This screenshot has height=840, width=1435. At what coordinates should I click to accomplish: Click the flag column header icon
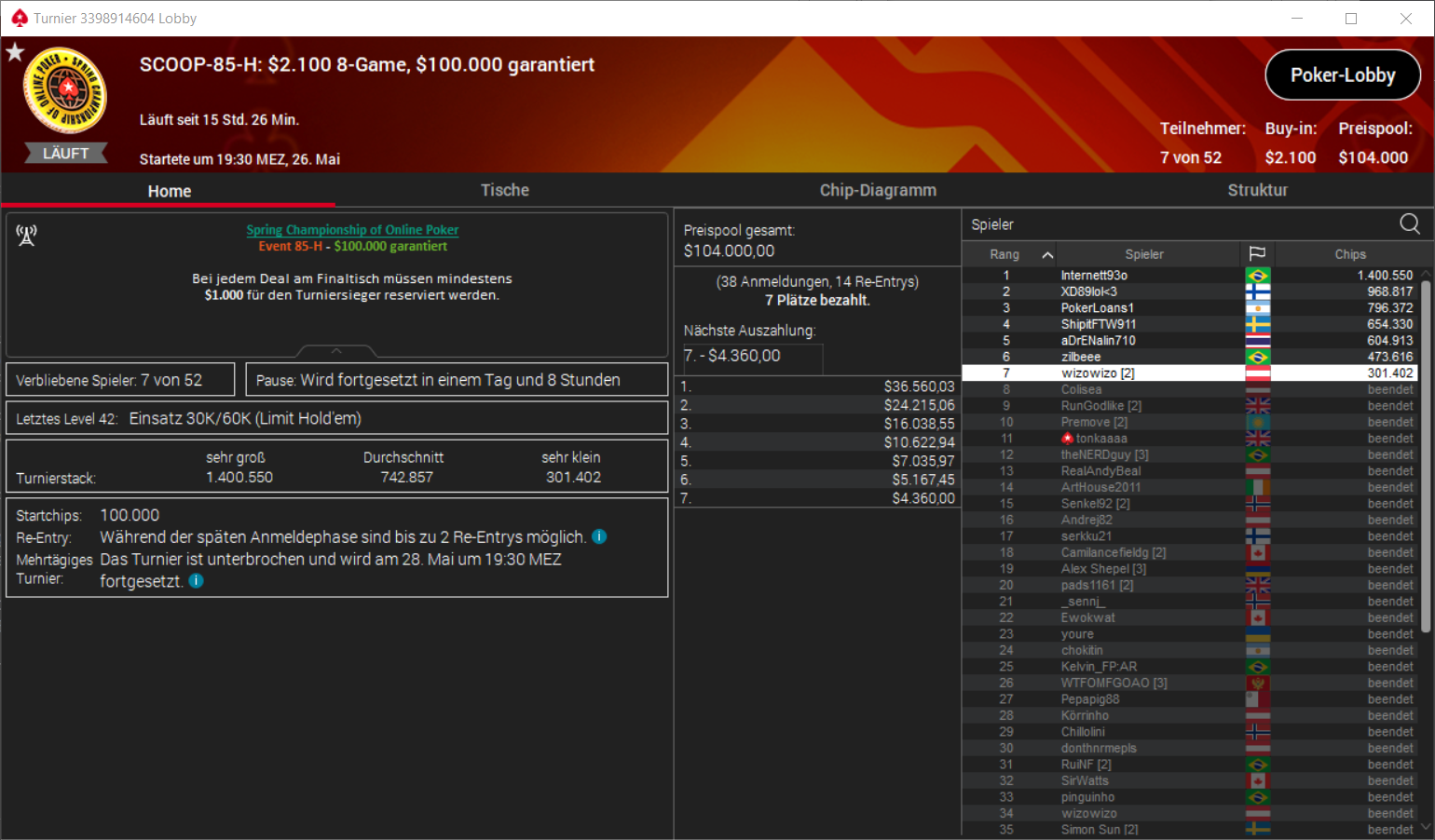(x=1257, y=254)
